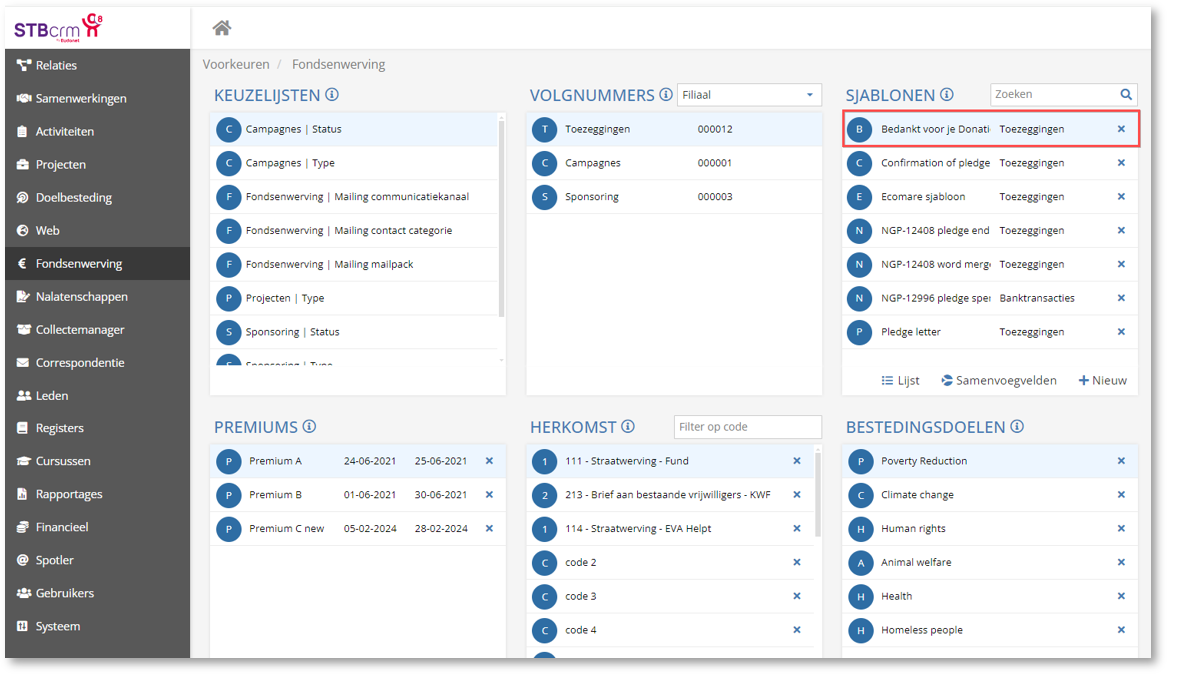Select Doelbesteding from the sidebar

tap(97, 198)
